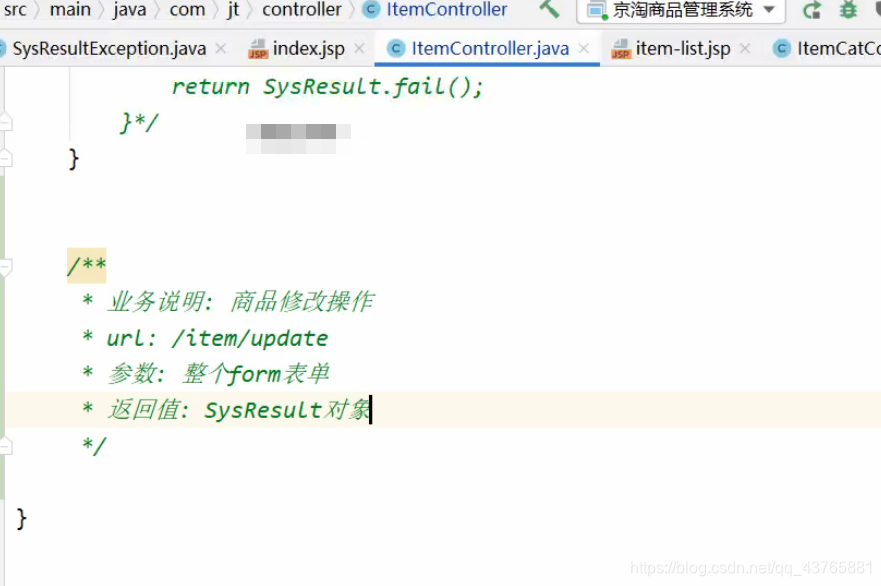Close the index.jsp tab

(x=359, y=49)
